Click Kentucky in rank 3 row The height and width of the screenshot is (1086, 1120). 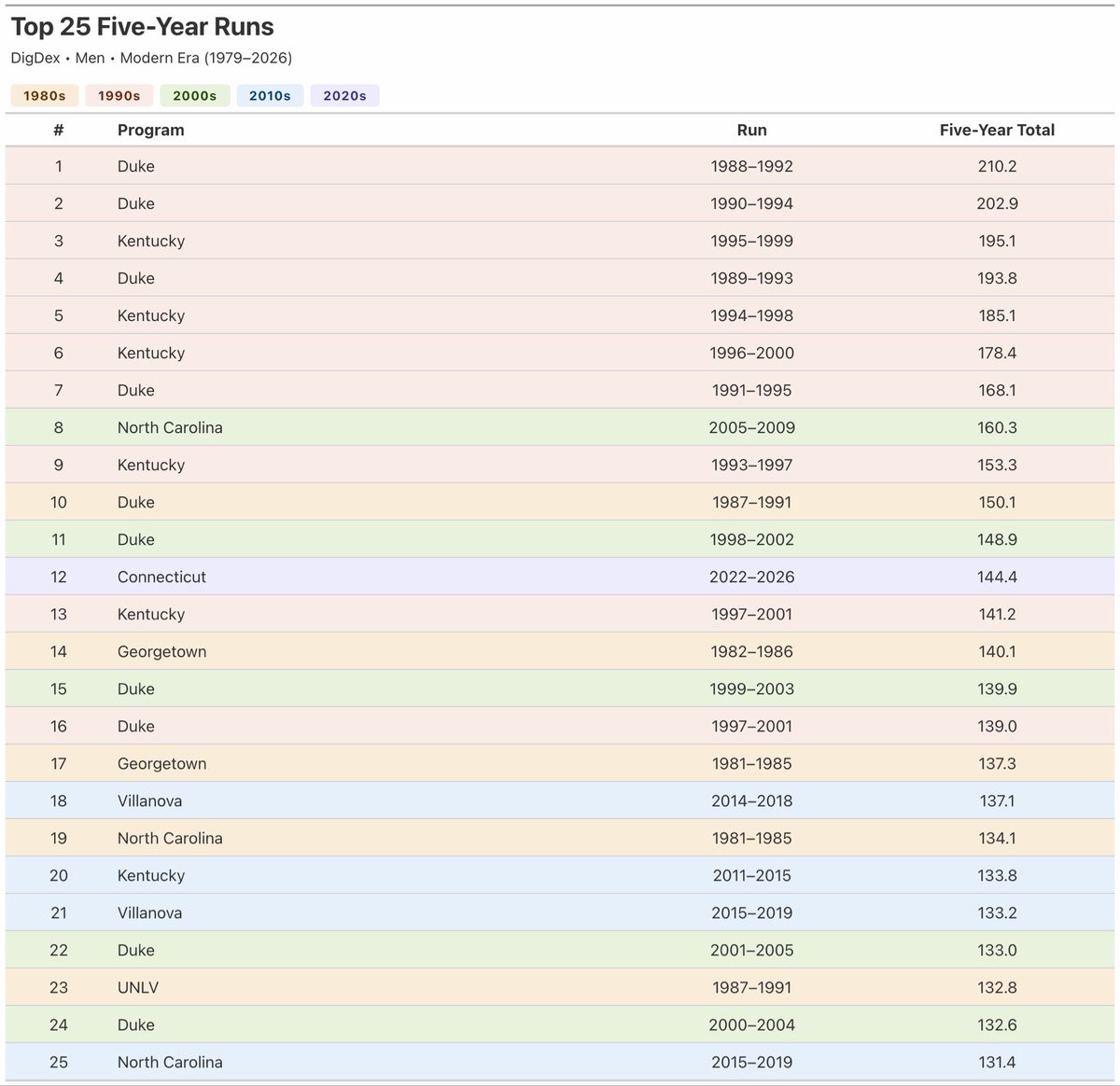151,241
